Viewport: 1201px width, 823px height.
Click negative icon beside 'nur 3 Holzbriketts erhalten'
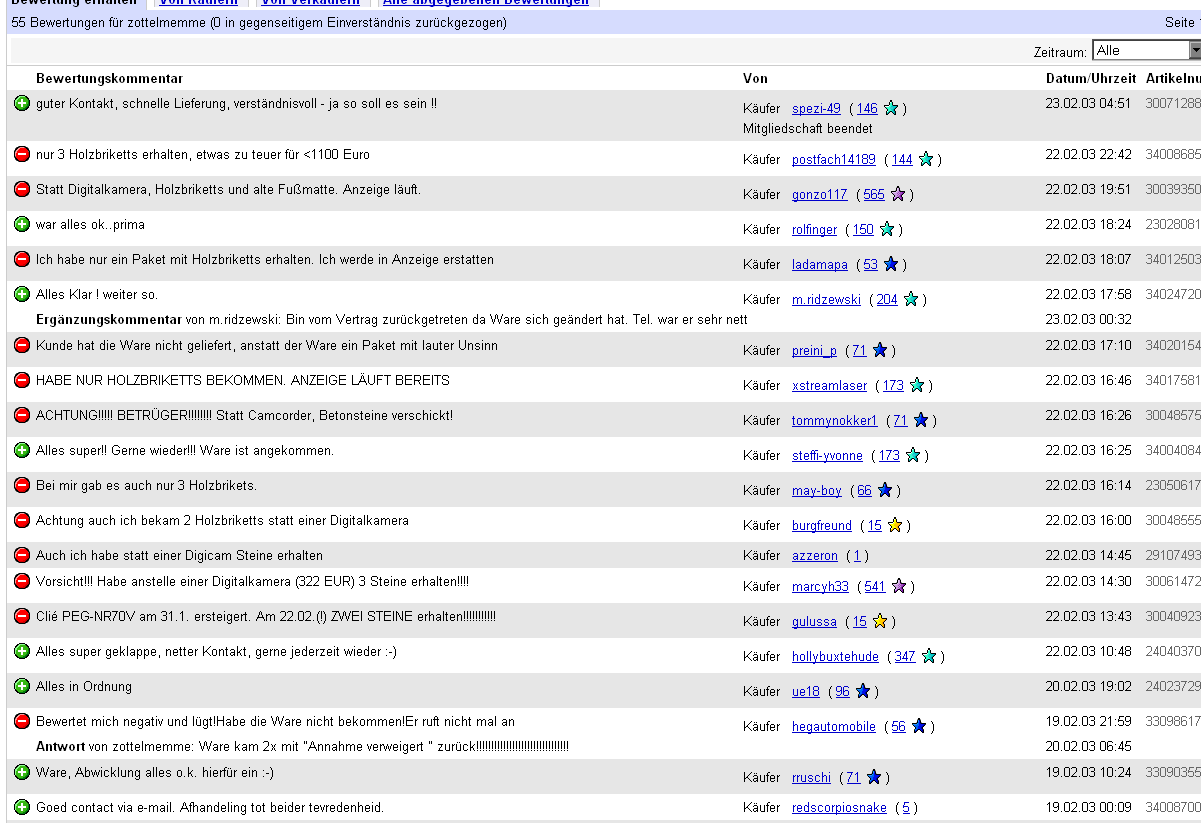[22, 154]
